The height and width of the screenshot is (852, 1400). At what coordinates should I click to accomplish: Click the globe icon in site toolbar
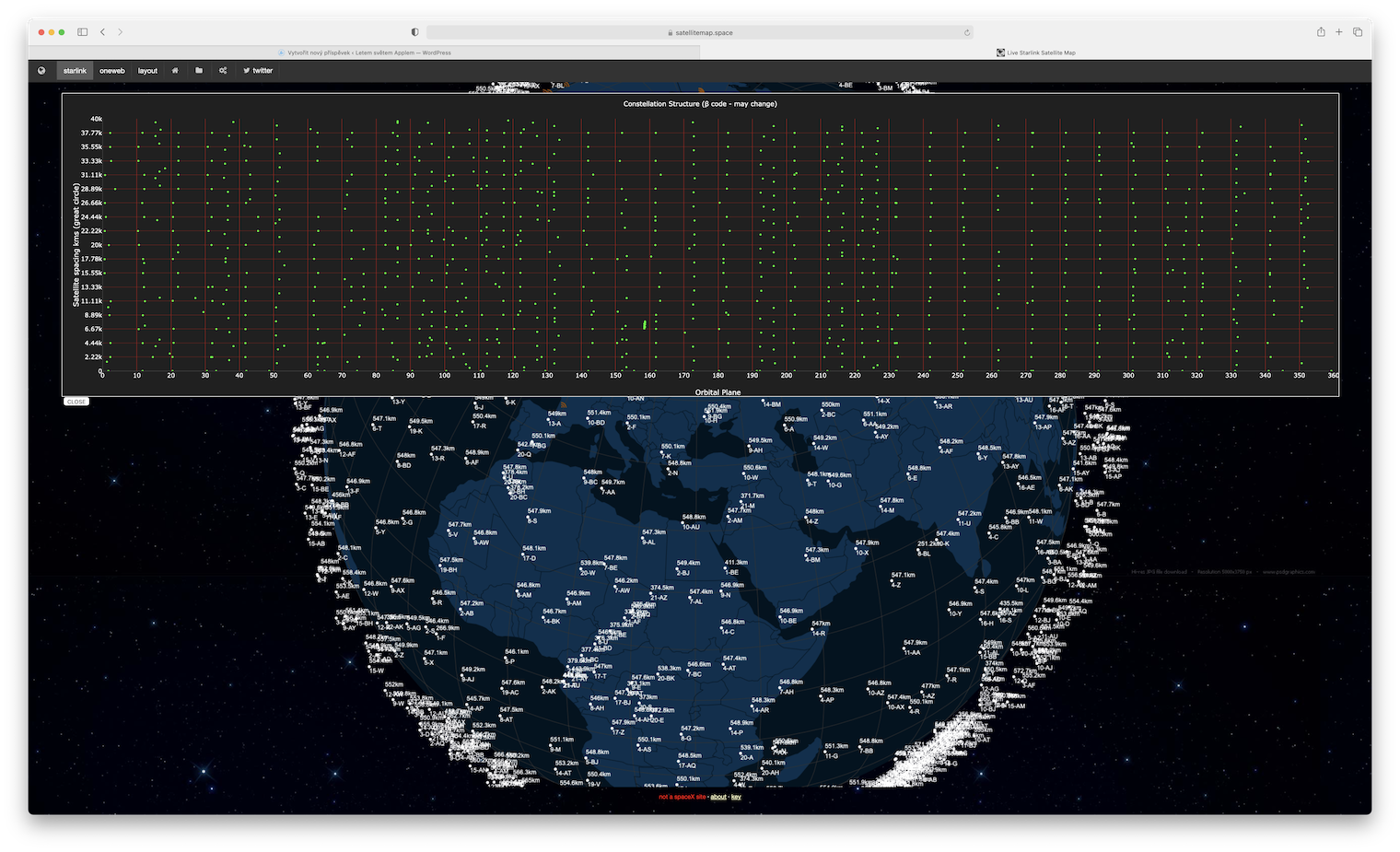[x=41, y=70]
